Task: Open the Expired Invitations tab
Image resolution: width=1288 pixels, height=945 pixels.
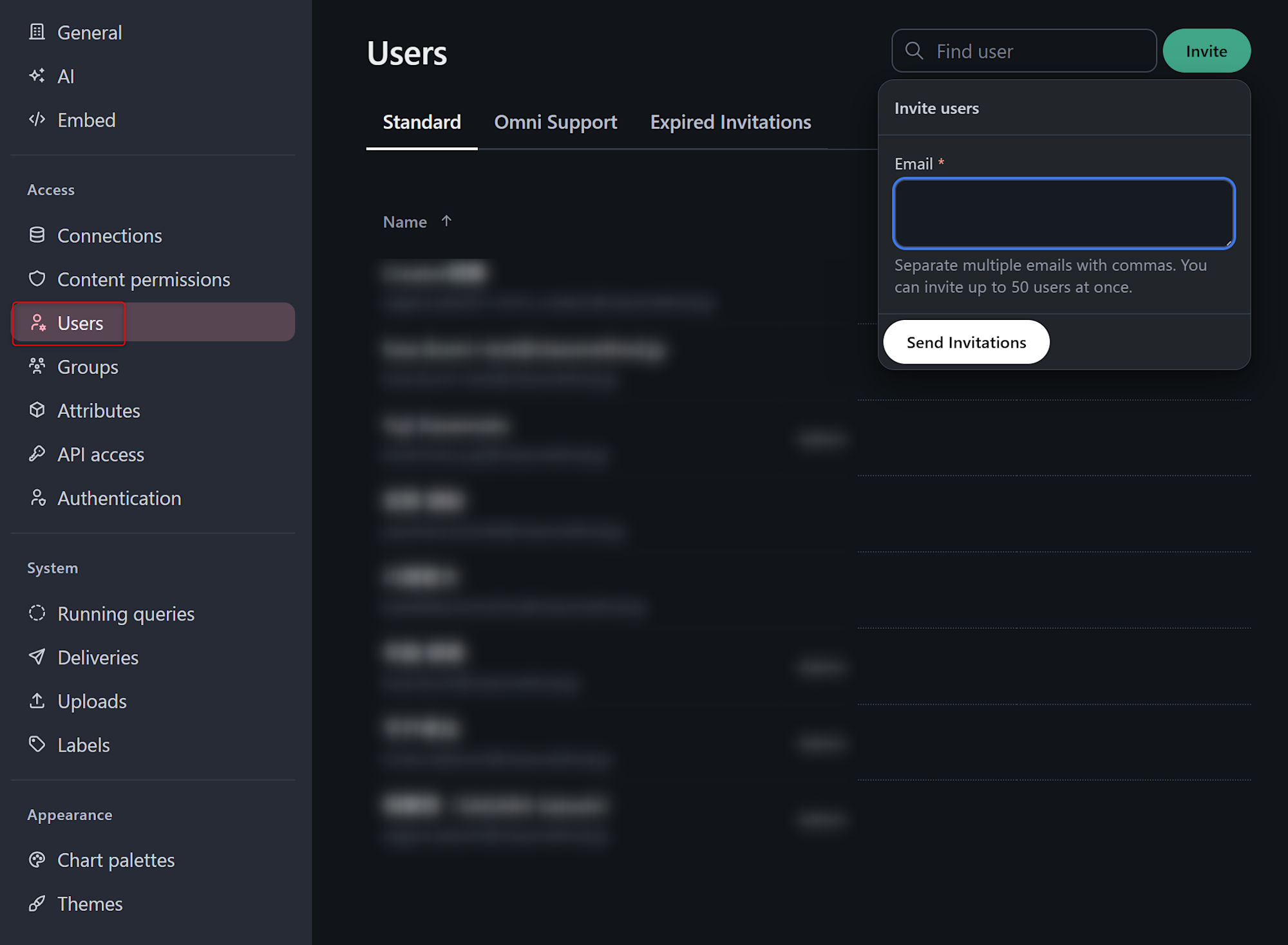Action: tap(730, 122)
